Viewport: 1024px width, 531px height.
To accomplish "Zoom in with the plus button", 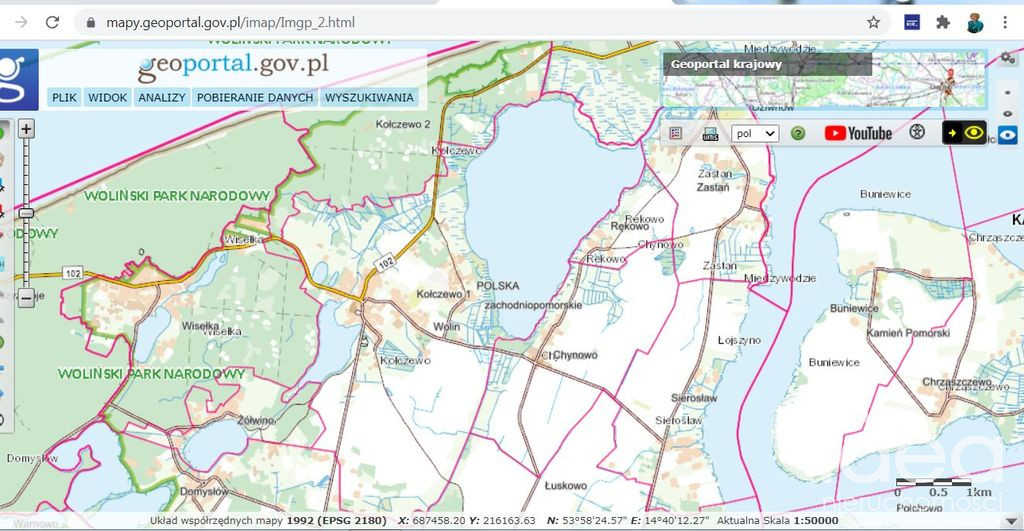I will point(26,129).
